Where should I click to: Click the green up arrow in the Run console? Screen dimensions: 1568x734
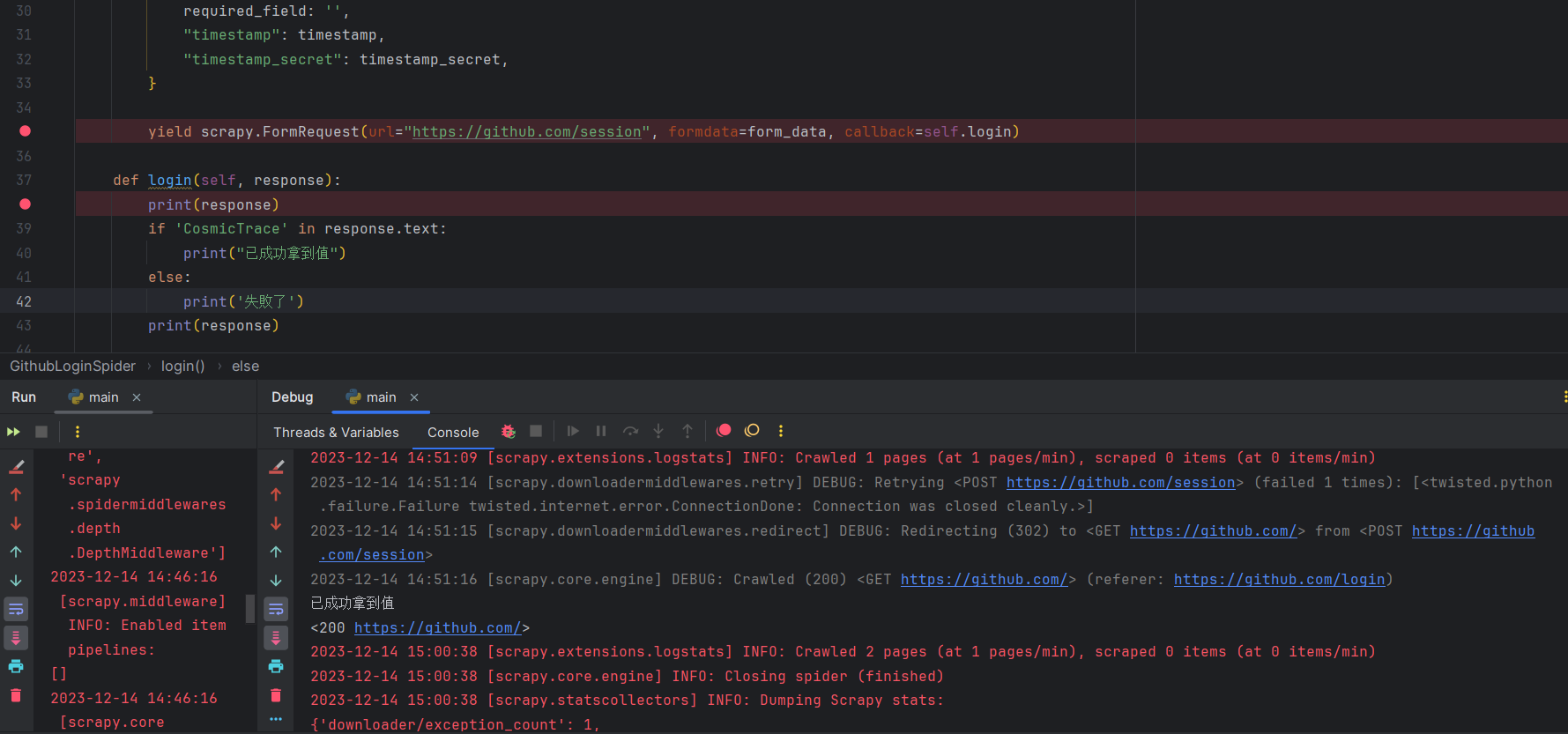click(16, 552)
